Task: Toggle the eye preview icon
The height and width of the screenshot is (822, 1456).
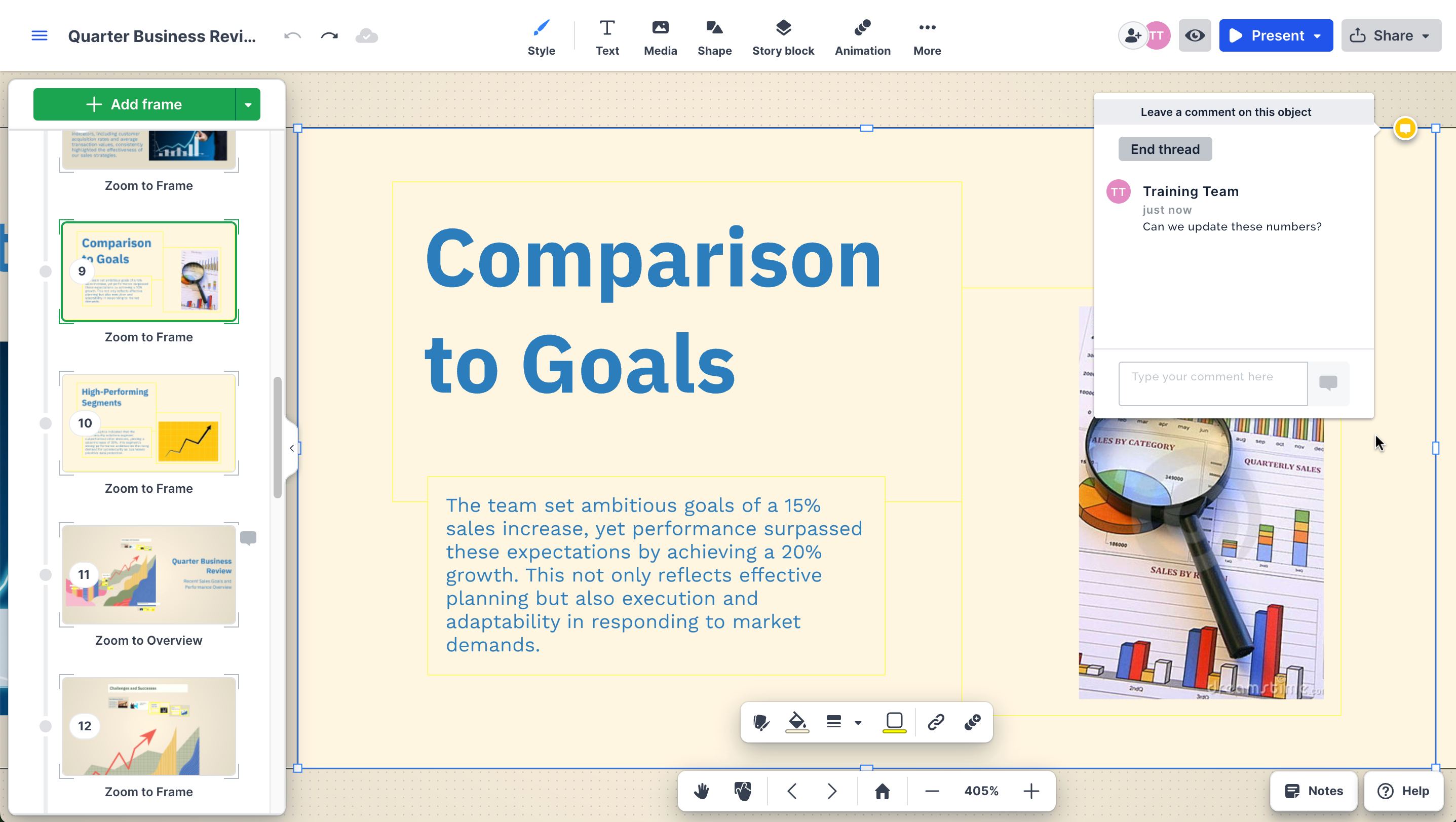Action: click(x=1194, y=35)
